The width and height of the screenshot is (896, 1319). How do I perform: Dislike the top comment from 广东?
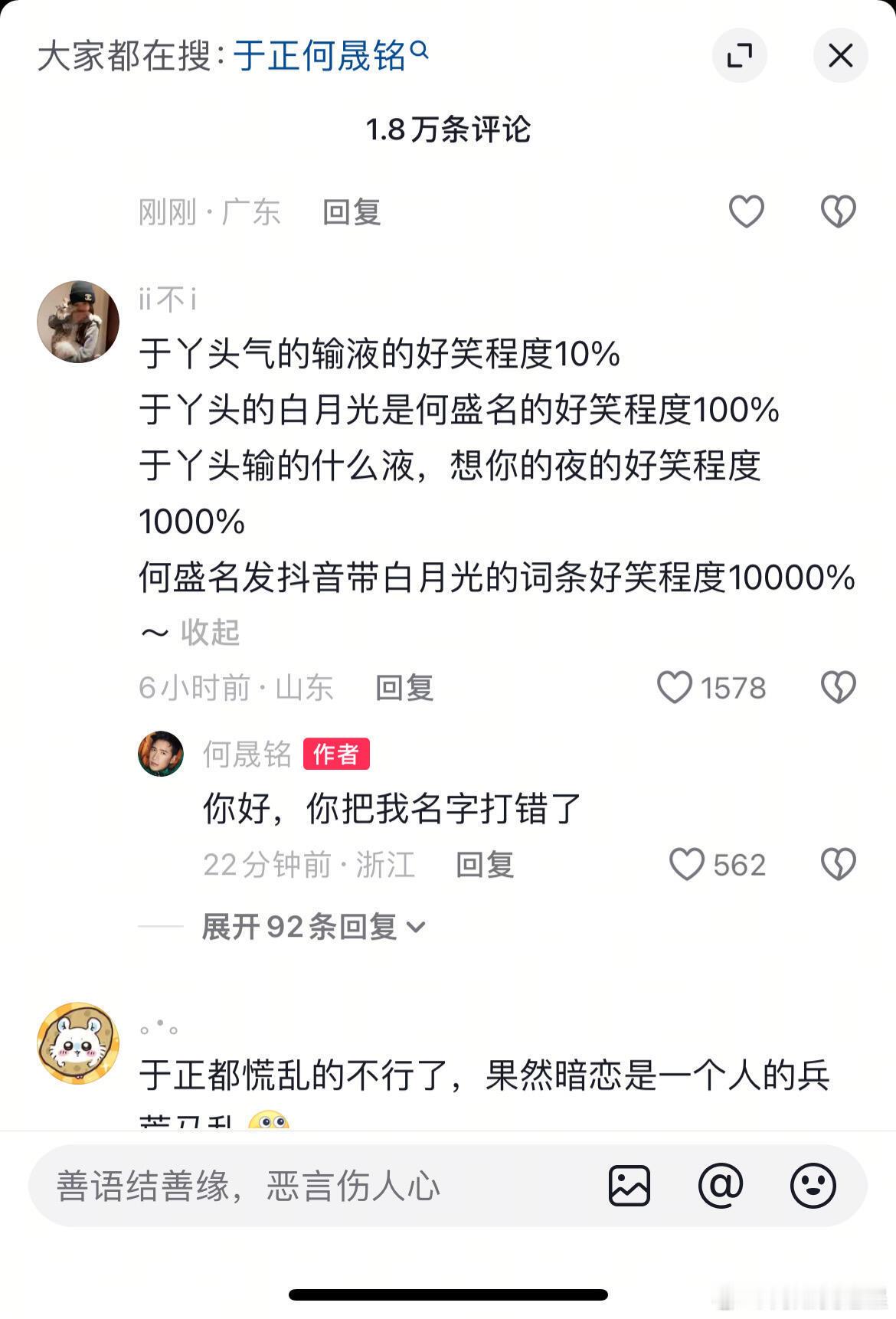pyautogui.click(x=839, y=211)
